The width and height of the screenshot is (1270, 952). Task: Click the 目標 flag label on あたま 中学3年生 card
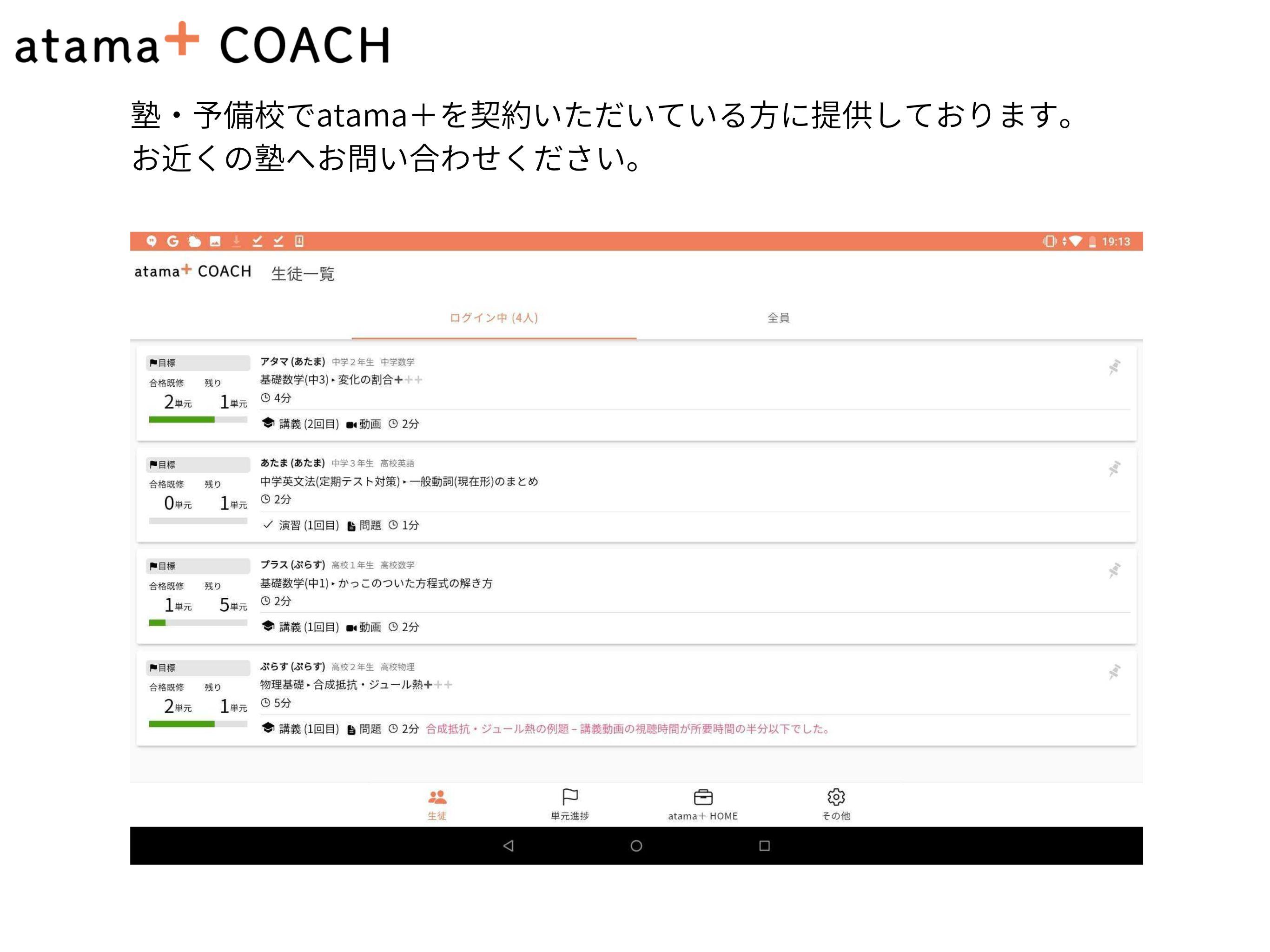(x=198, y=464)
